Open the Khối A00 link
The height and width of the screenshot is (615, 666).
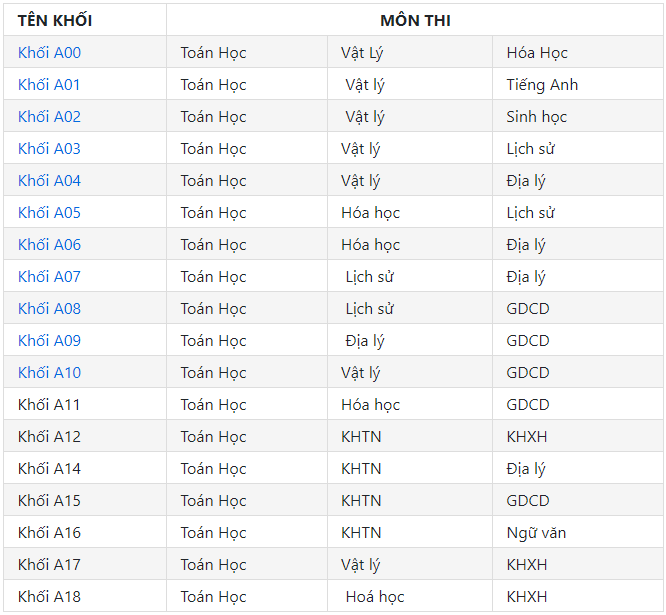click(49, 53)
